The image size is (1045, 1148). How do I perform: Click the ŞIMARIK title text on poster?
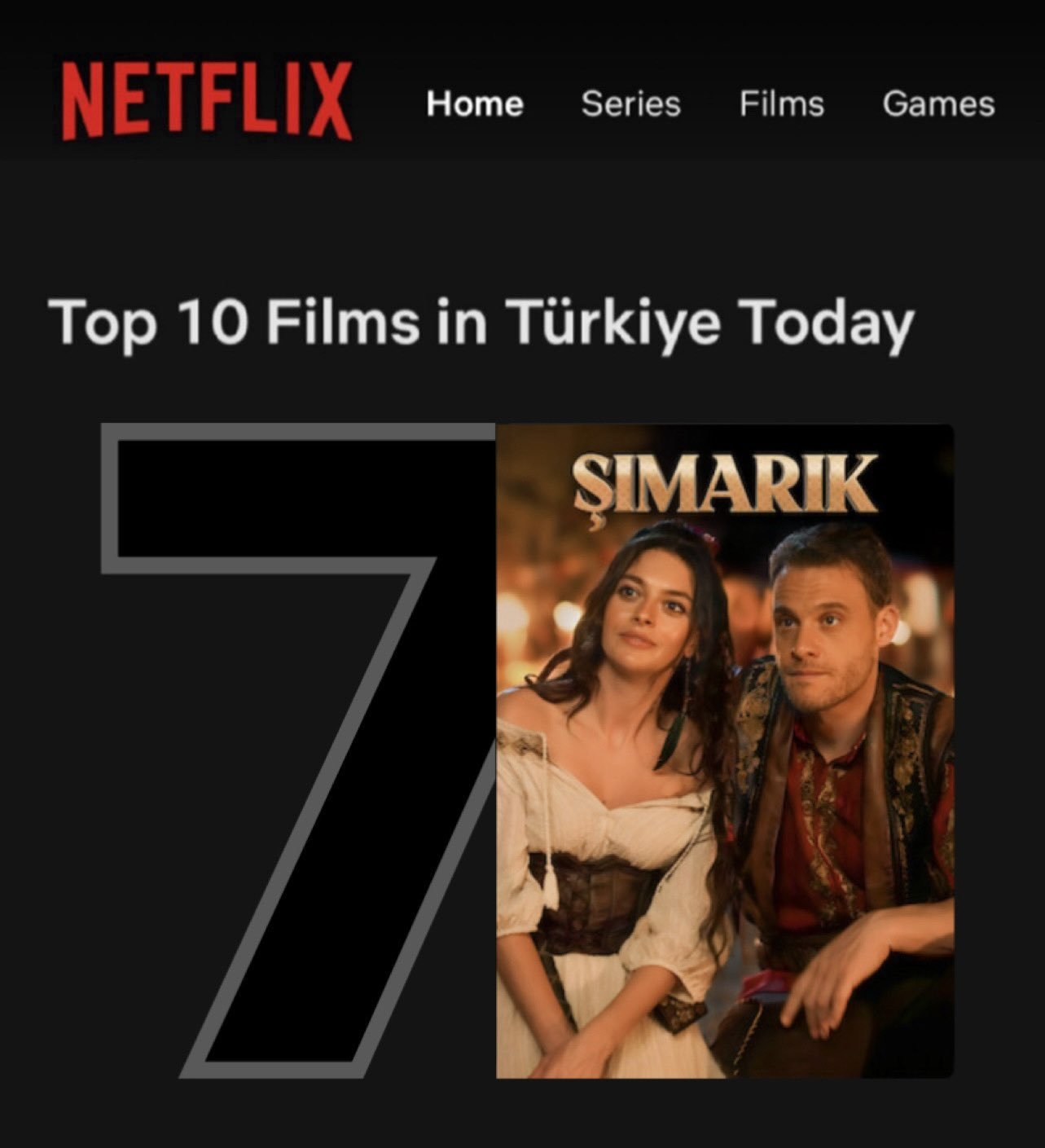point(724,486)
